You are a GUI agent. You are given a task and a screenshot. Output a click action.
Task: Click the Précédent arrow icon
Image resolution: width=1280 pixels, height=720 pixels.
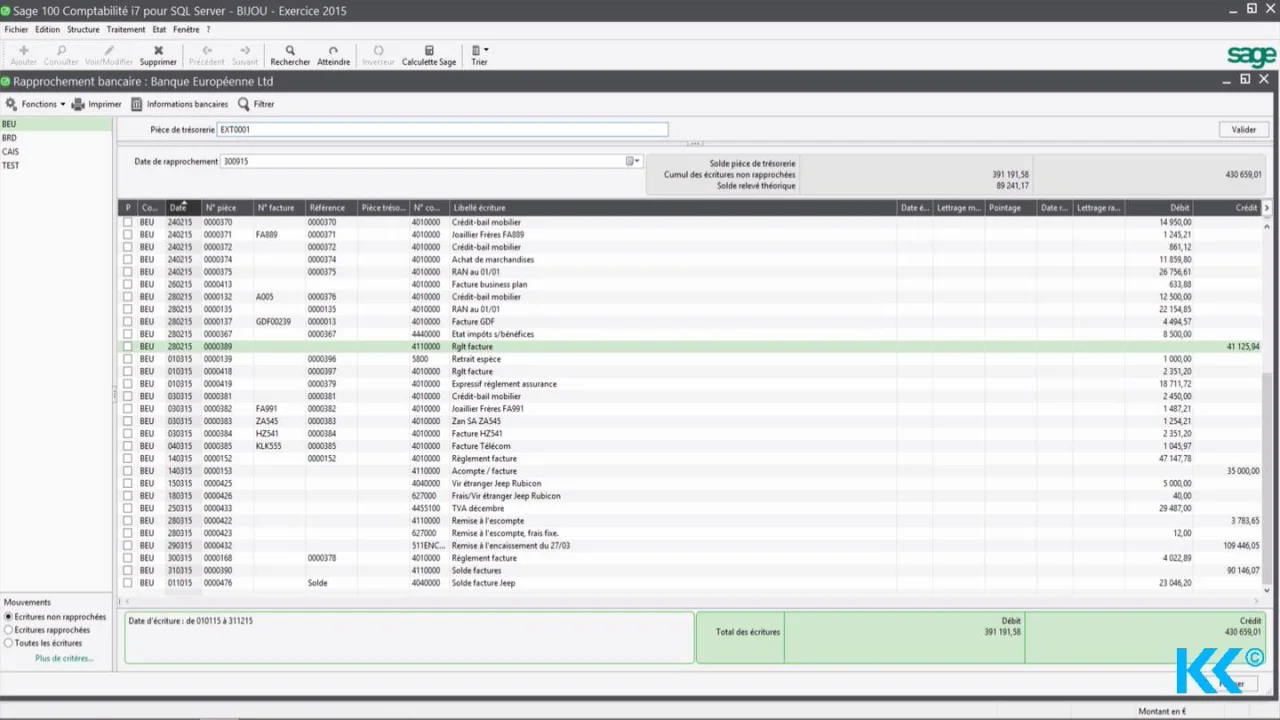(207, 50)
